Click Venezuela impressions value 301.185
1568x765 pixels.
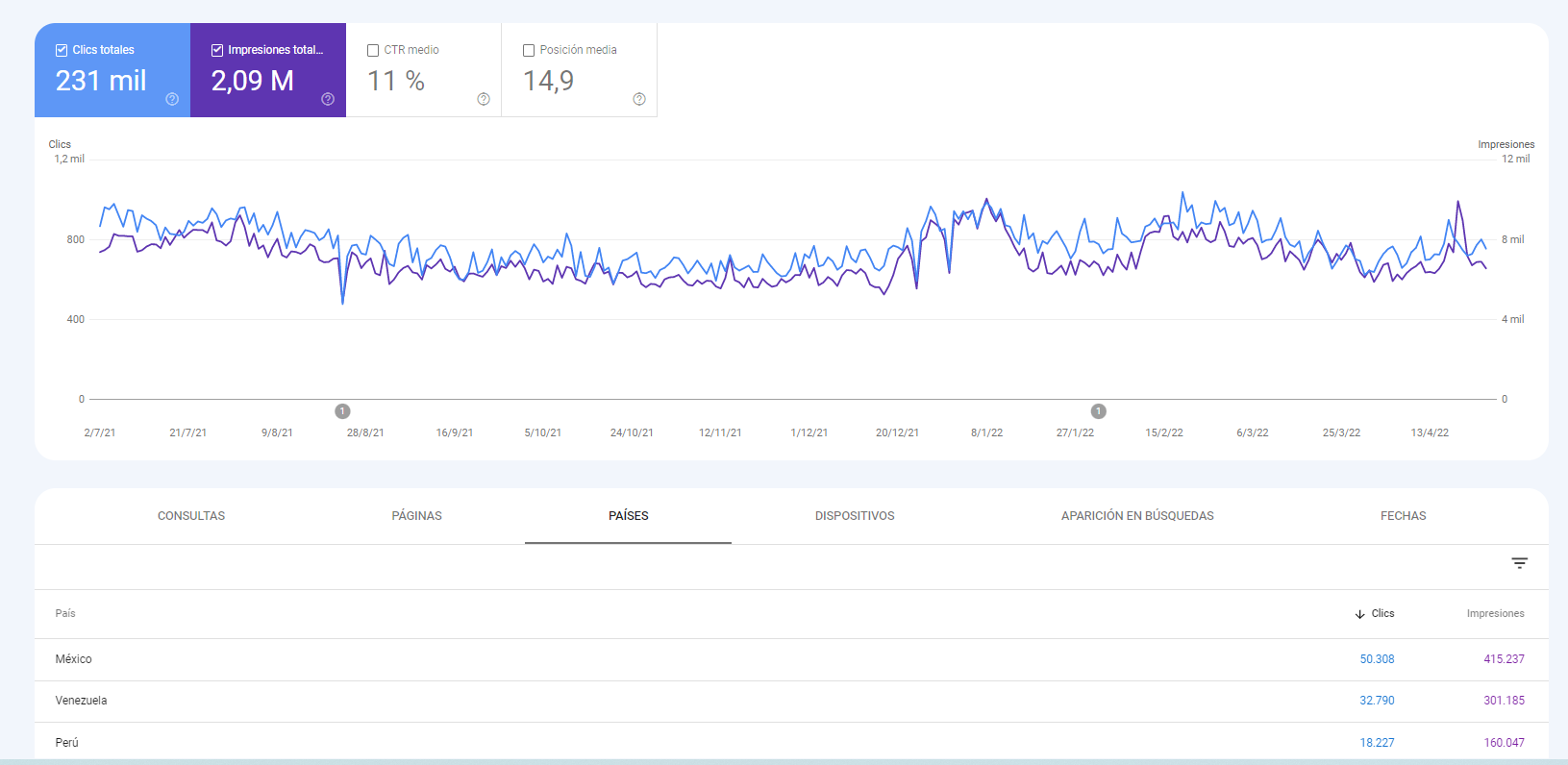[x=1504, y=701]
